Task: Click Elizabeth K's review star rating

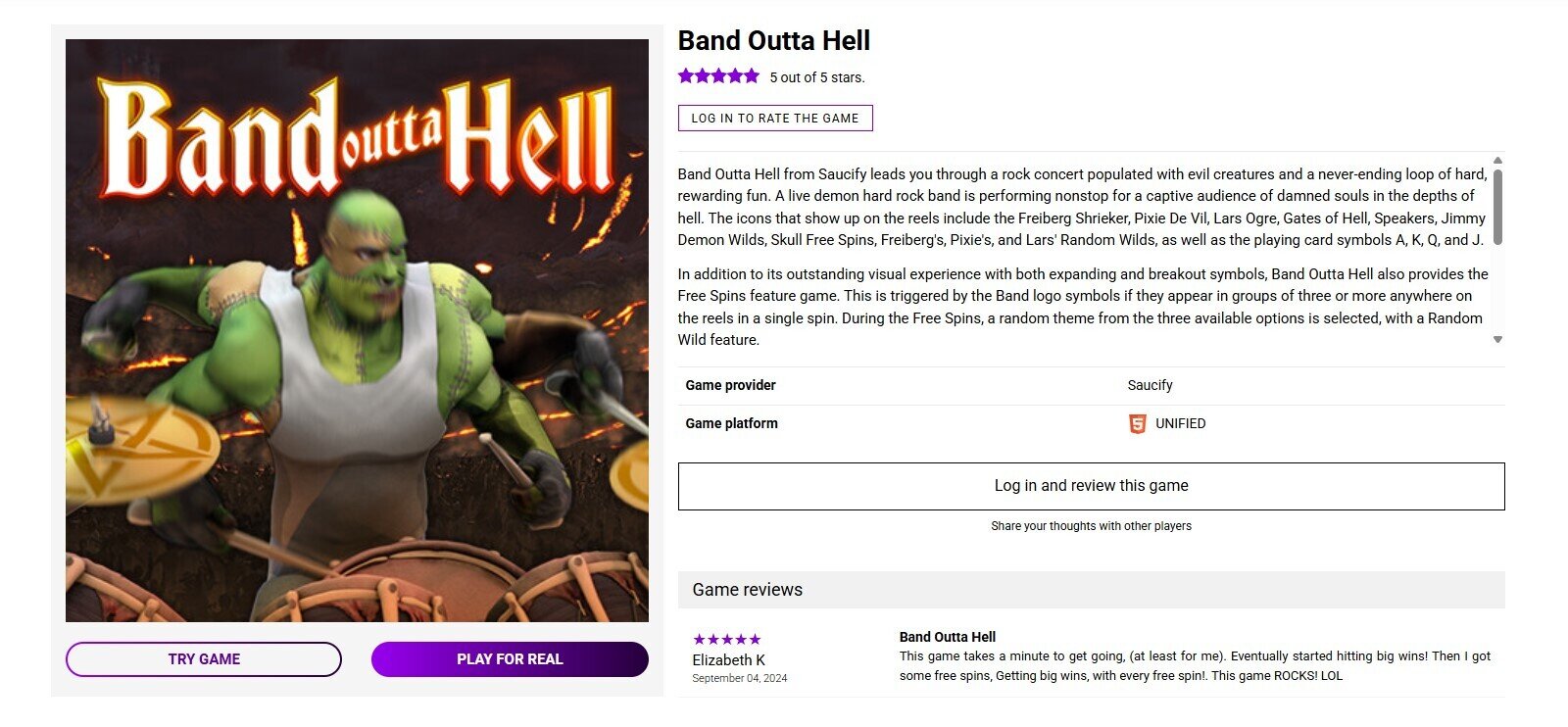Action: (726, 640)
